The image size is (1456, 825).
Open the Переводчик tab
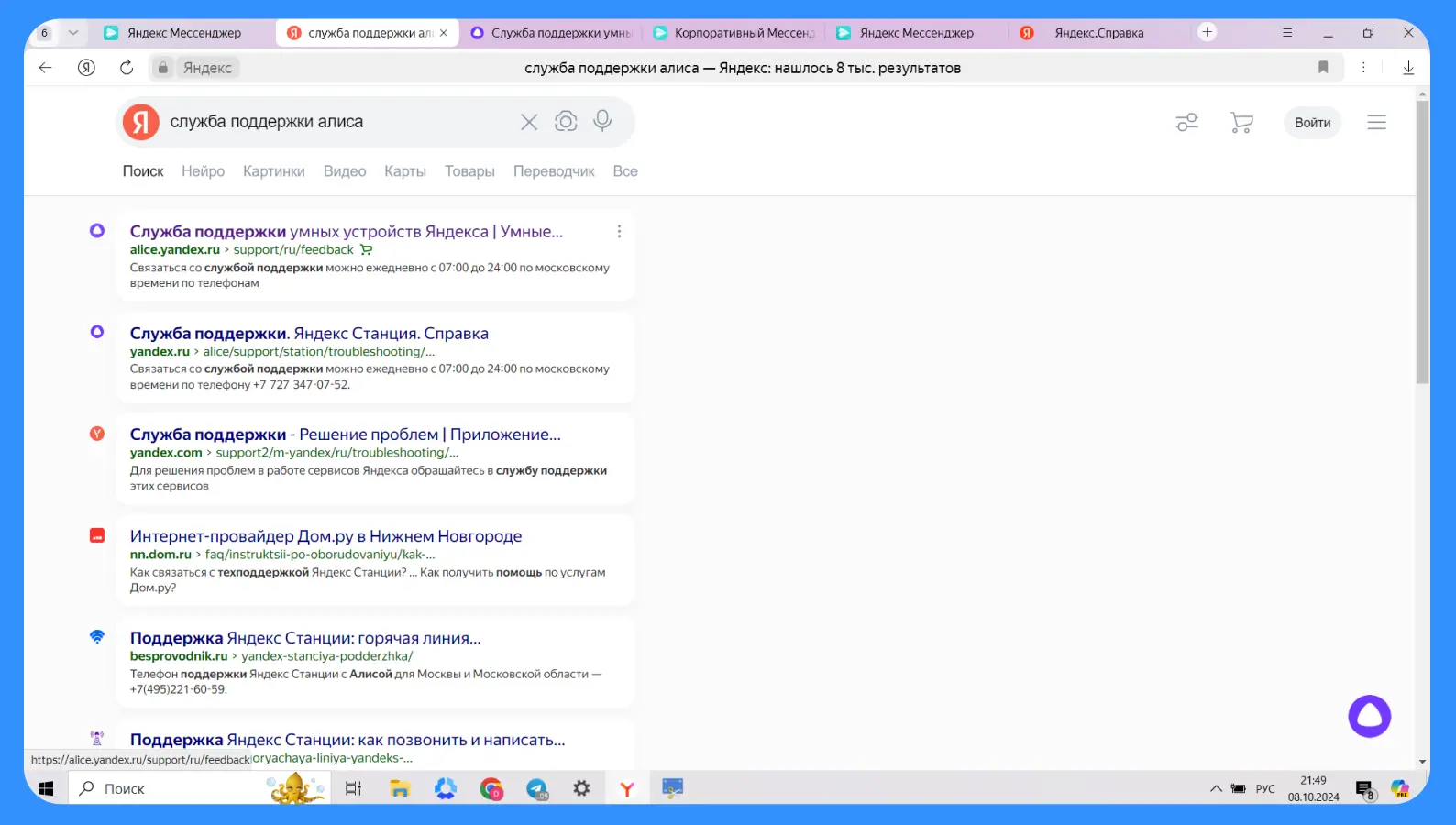554,171
